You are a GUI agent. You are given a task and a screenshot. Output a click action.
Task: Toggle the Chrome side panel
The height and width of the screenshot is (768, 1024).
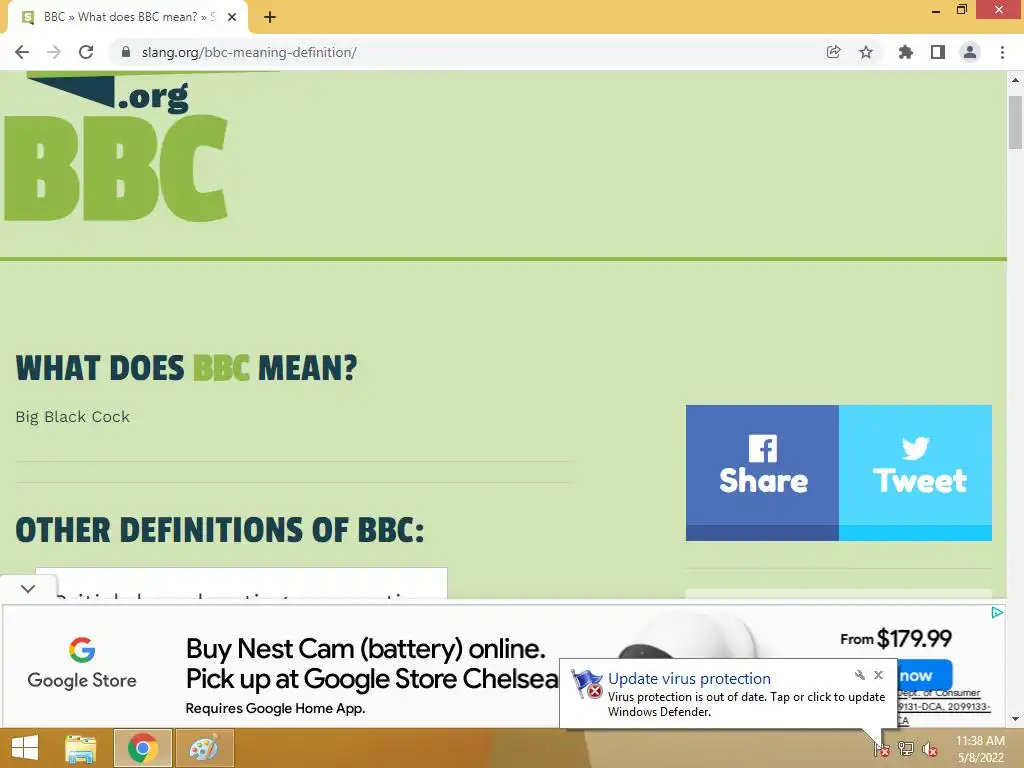pos(938,52)
